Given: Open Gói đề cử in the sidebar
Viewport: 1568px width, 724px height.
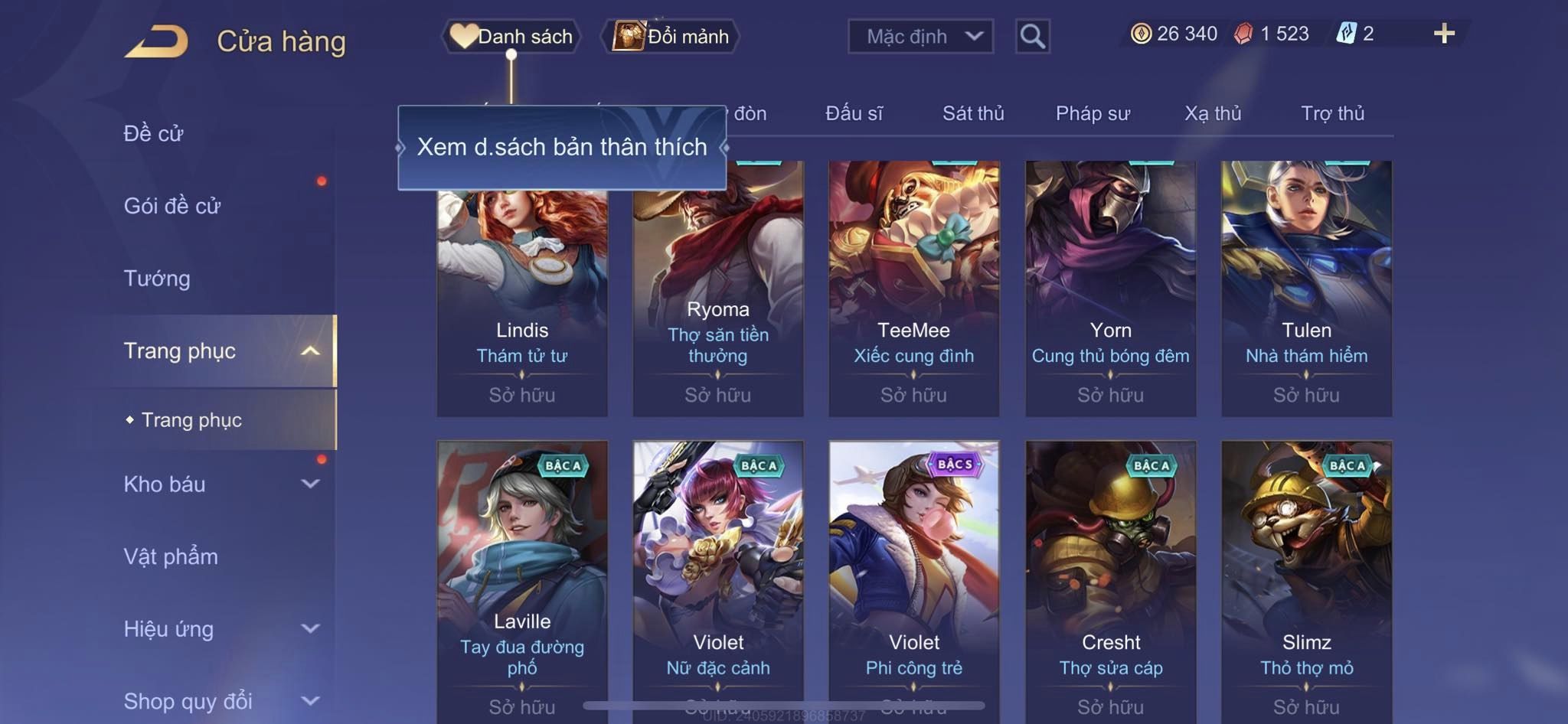Looking at the screenshot, I should pos(172,205).
